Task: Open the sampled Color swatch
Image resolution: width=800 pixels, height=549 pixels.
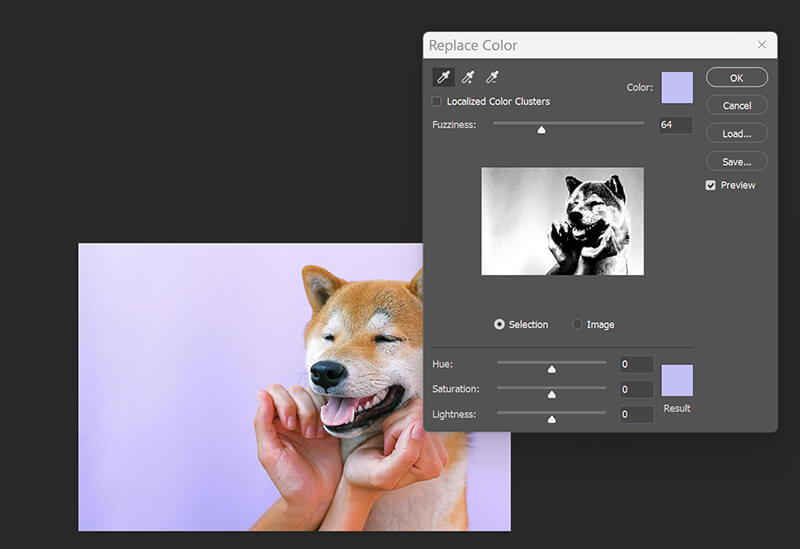Action: click(677, 87)
